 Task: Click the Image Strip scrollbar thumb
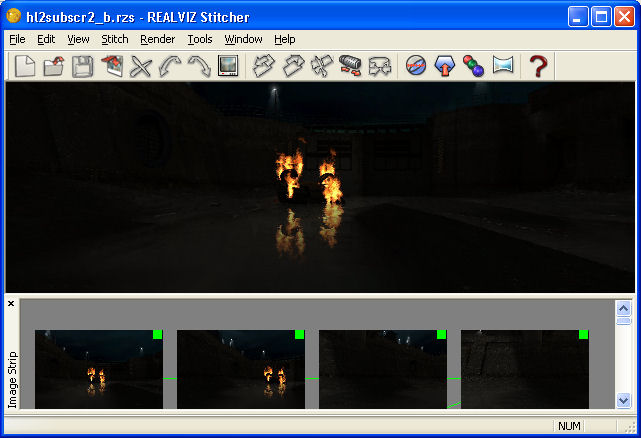(x=623, y=321)
